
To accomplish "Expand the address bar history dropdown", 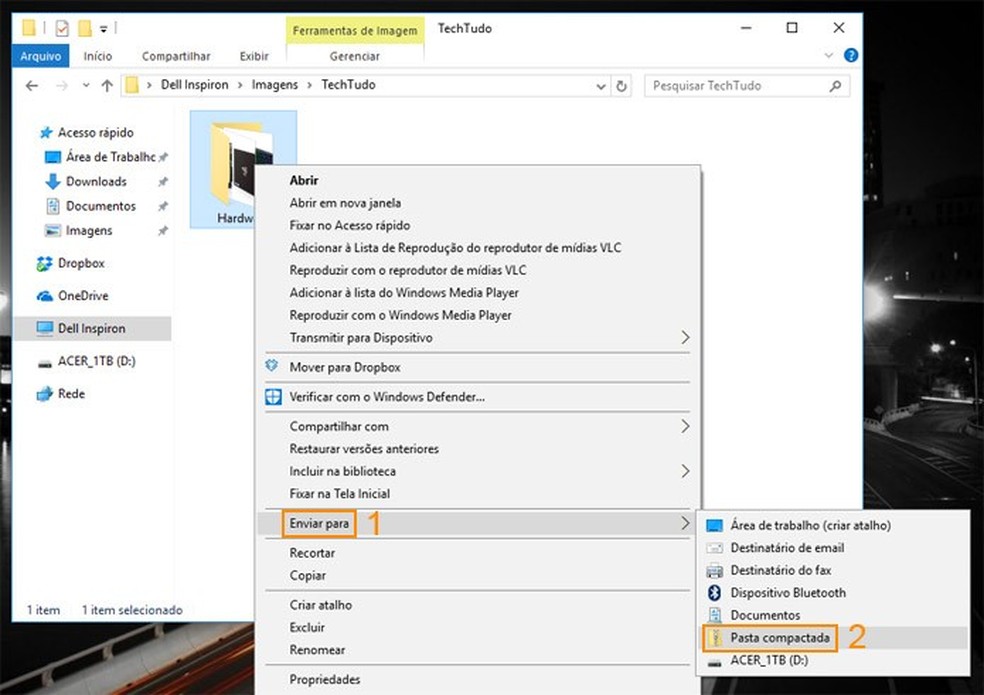I will pyautogui.click(x=601, y=86).
